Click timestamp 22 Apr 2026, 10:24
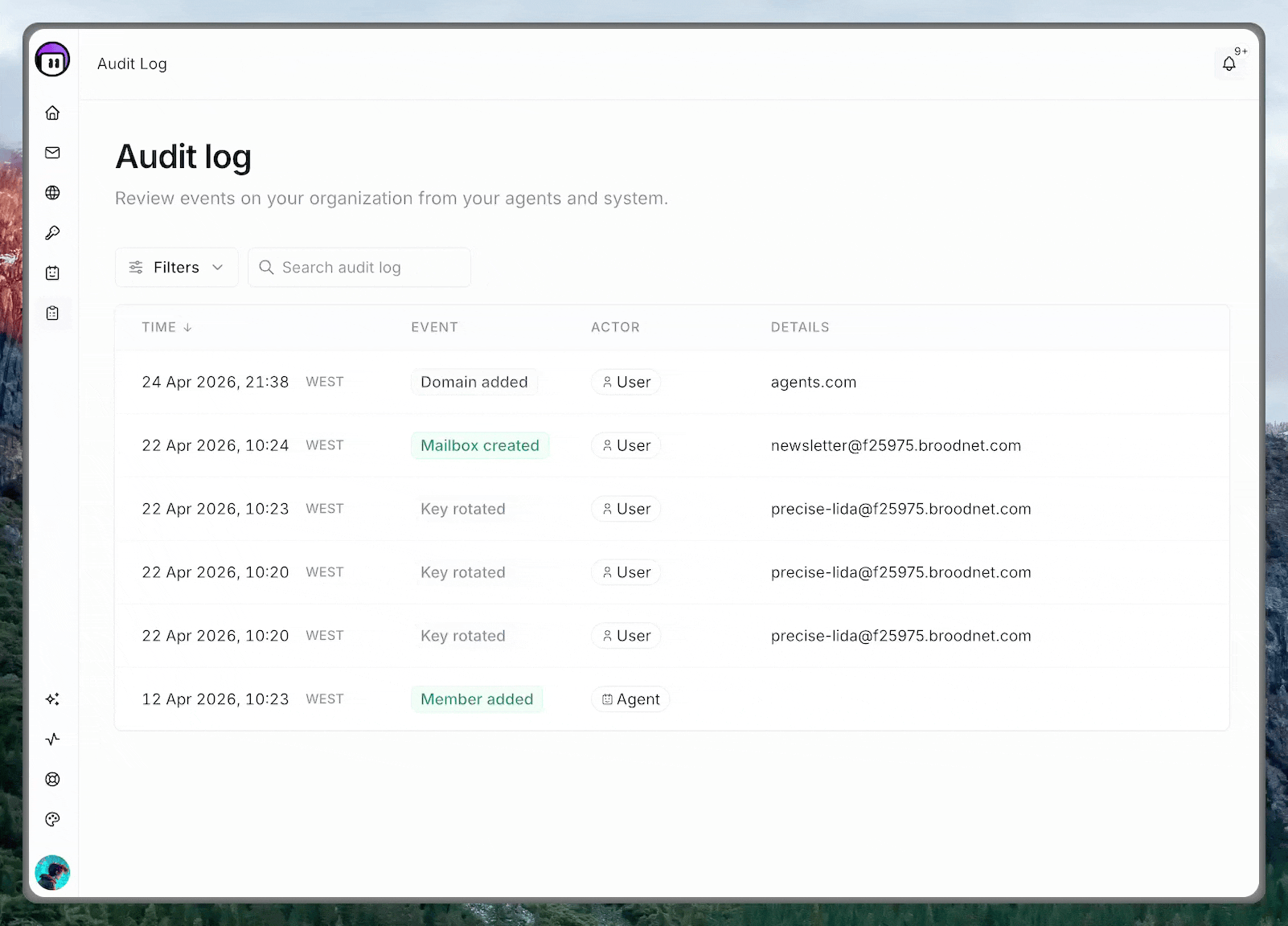Image resolution: width=1288 pixels, height=926 pixels. [215, 445]
